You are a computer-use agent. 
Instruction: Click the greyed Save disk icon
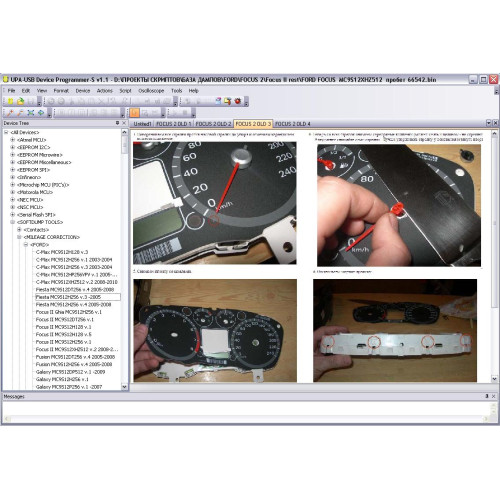[x=31, y=101]
